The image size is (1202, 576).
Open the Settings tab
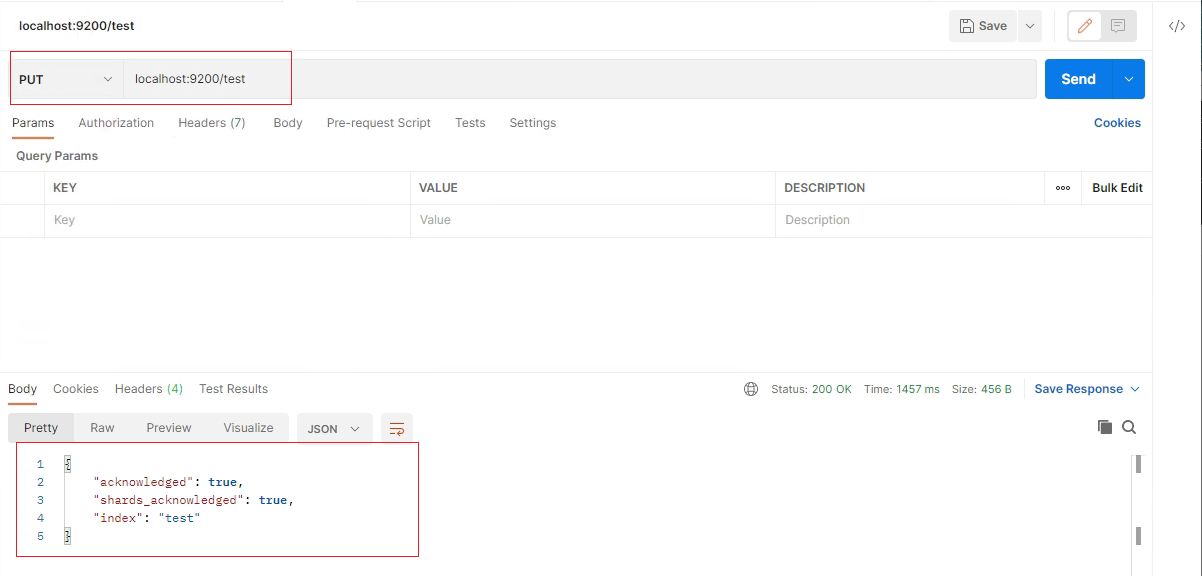[x=533, y=123]
